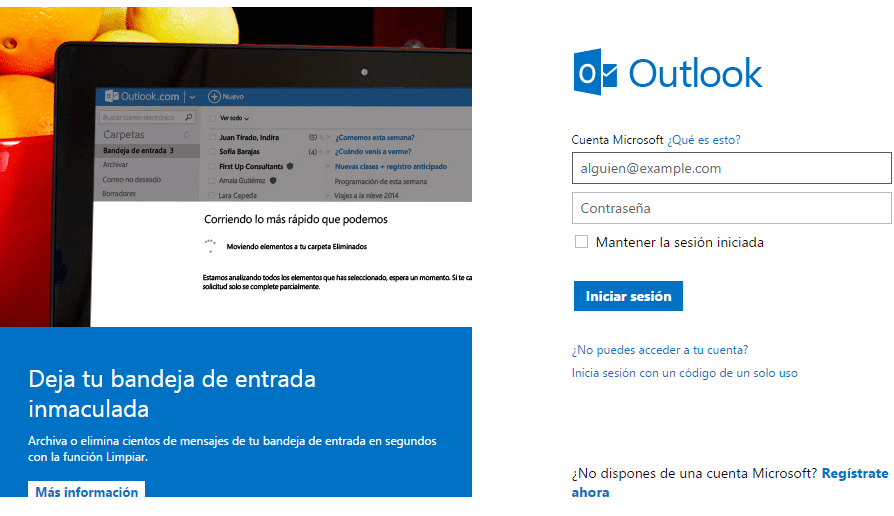Click Inicia sesión con un código link
Image resolution: width=894 pixels, height=516 pixels.
point(684,373)
